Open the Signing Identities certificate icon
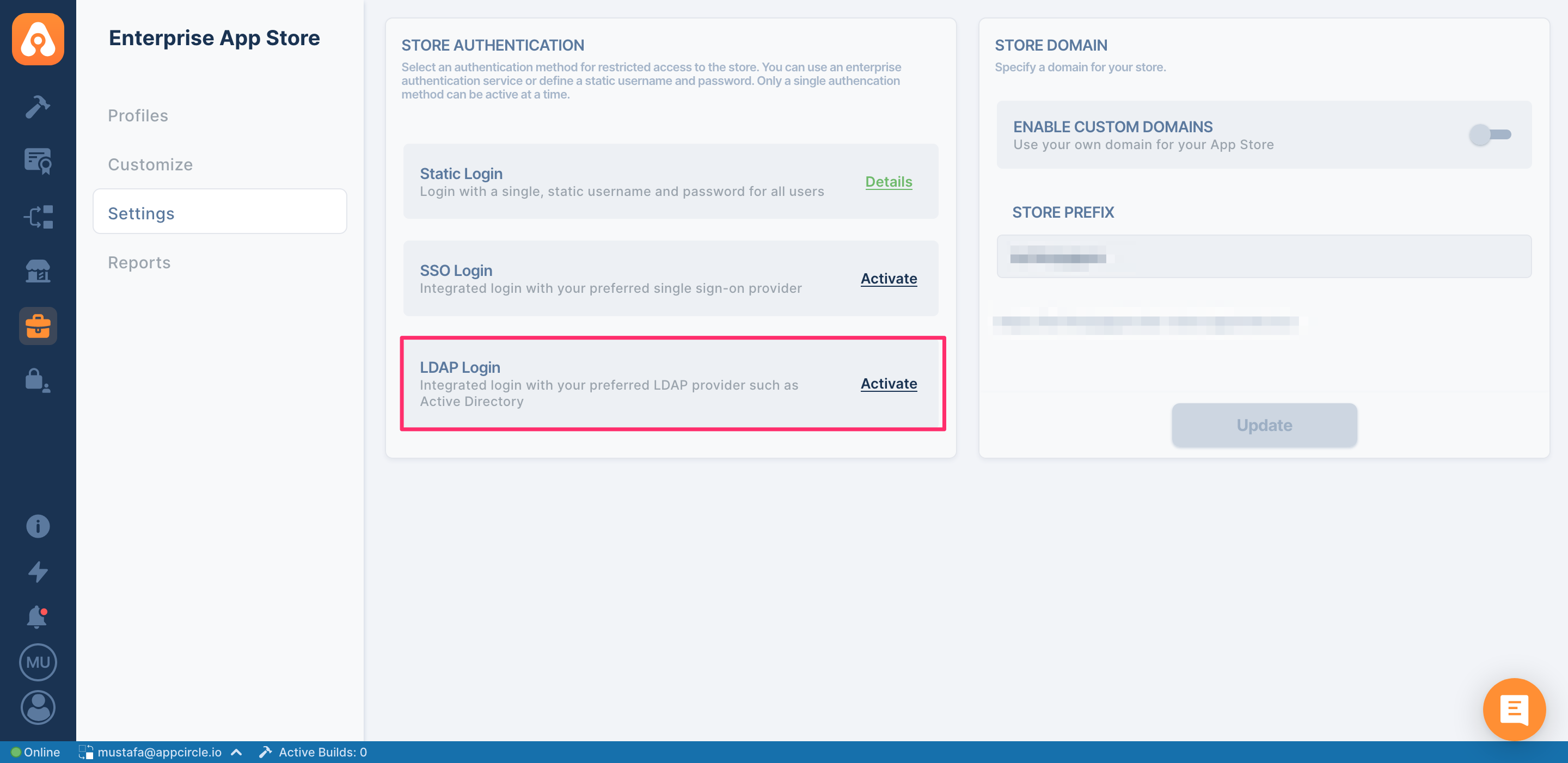 pos(38,161)
